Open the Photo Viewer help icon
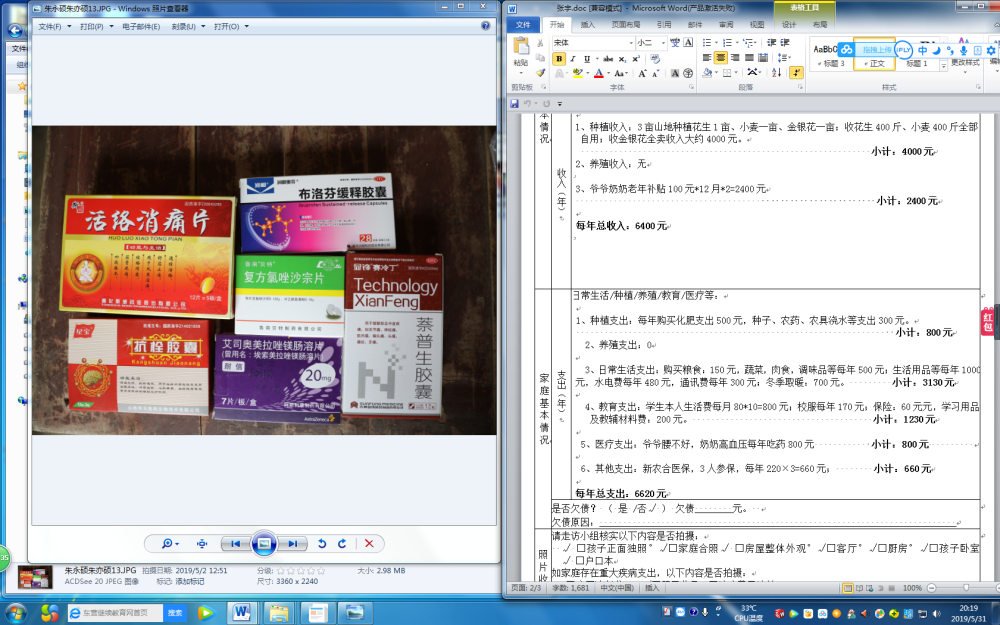The image size is (1000, 625). click(x=485, y=26)
